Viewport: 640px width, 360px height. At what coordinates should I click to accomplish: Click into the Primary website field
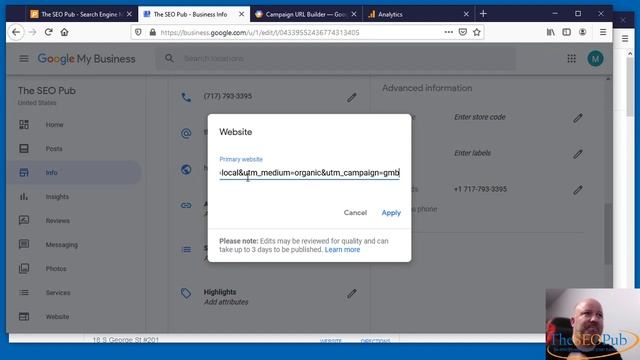[x=309, y=173]
